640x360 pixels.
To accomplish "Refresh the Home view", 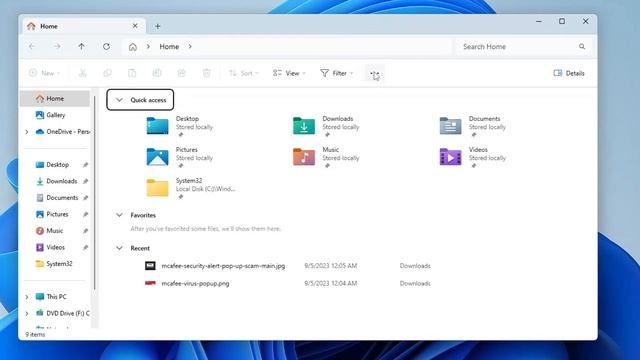I will [x=107, y=47].
